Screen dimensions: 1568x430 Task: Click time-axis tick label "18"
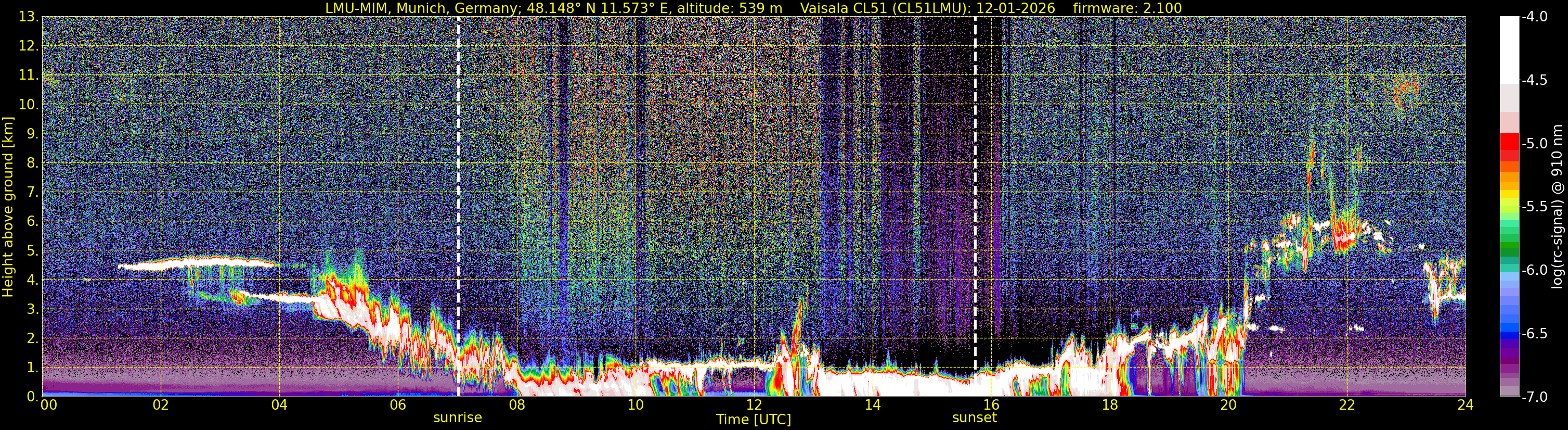click(x=1110, y=405)
